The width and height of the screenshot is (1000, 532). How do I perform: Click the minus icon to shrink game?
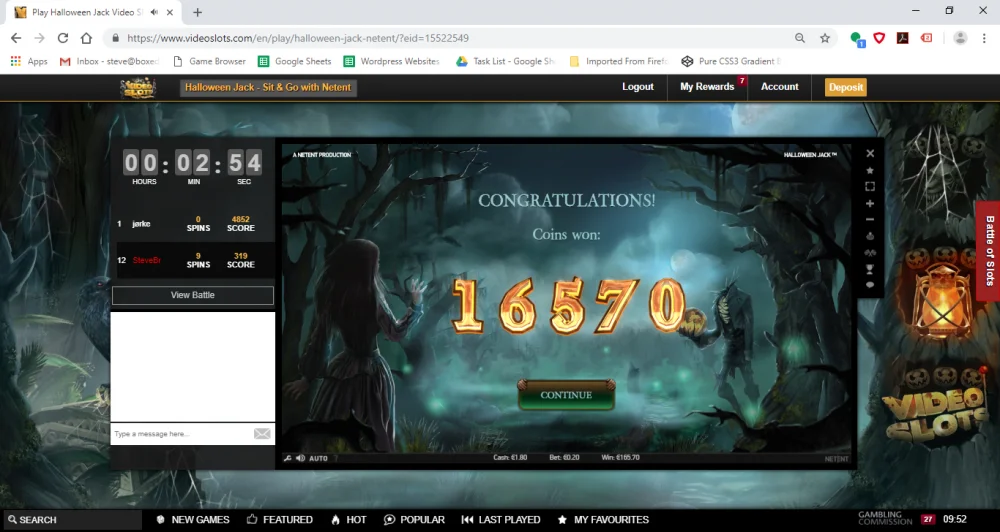(870, 219)
